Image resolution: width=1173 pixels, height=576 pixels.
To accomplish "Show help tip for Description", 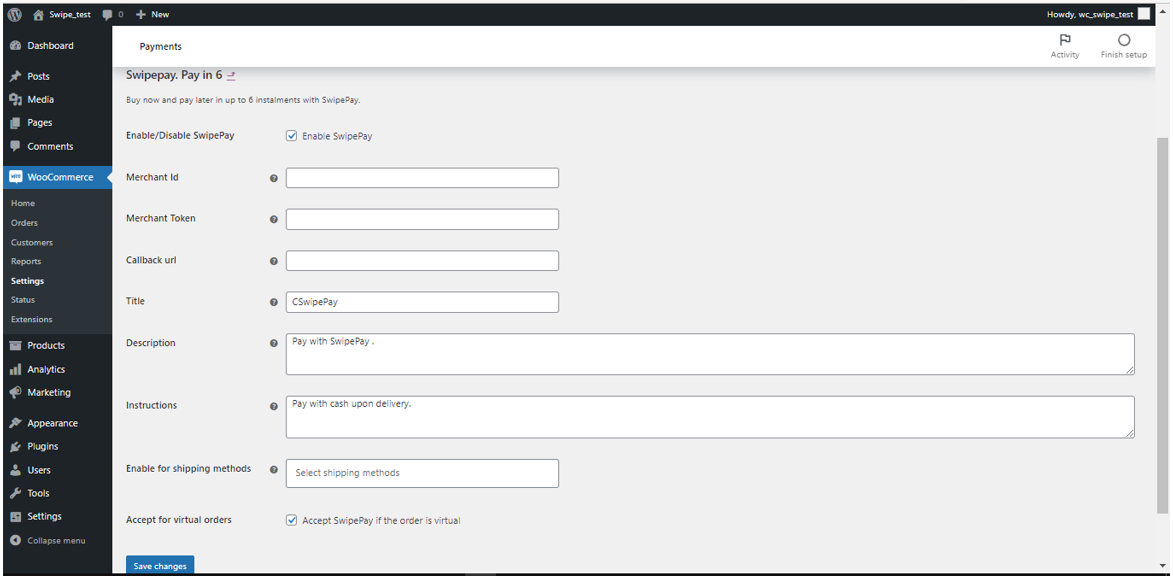I will (273, 343).
